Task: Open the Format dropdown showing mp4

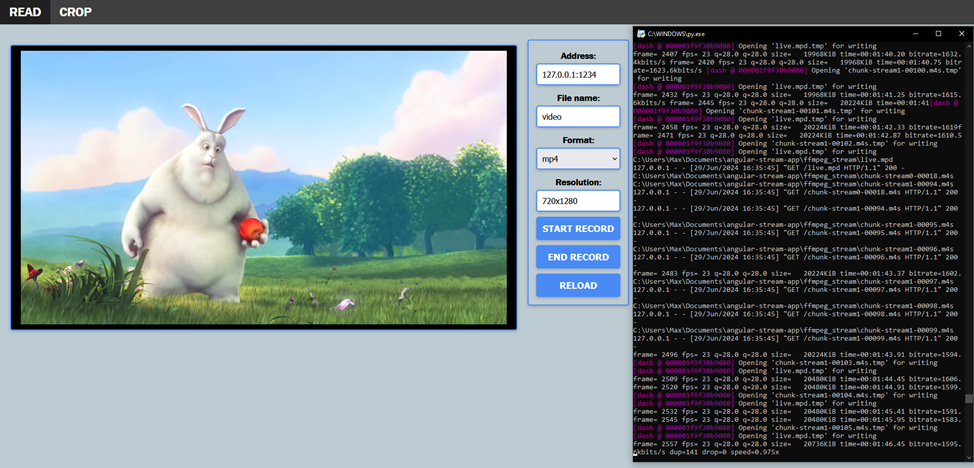Action: tap(578, 158)
